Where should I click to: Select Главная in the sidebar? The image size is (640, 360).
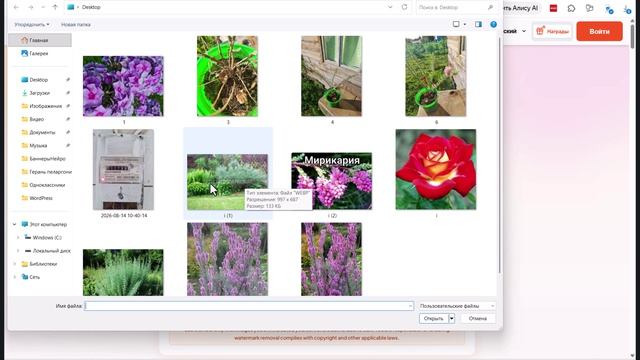click(40, 40)
